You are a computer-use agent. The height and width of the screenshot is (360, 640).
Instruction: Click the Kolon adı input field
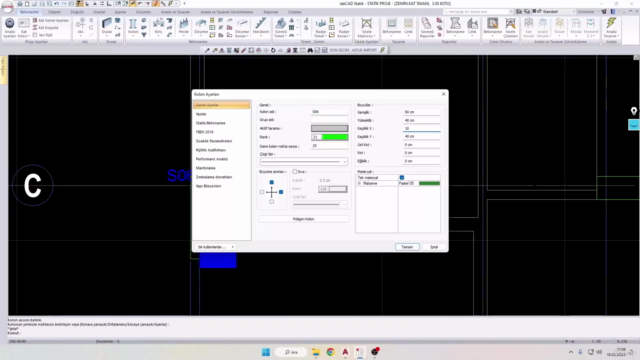(329, 111)
